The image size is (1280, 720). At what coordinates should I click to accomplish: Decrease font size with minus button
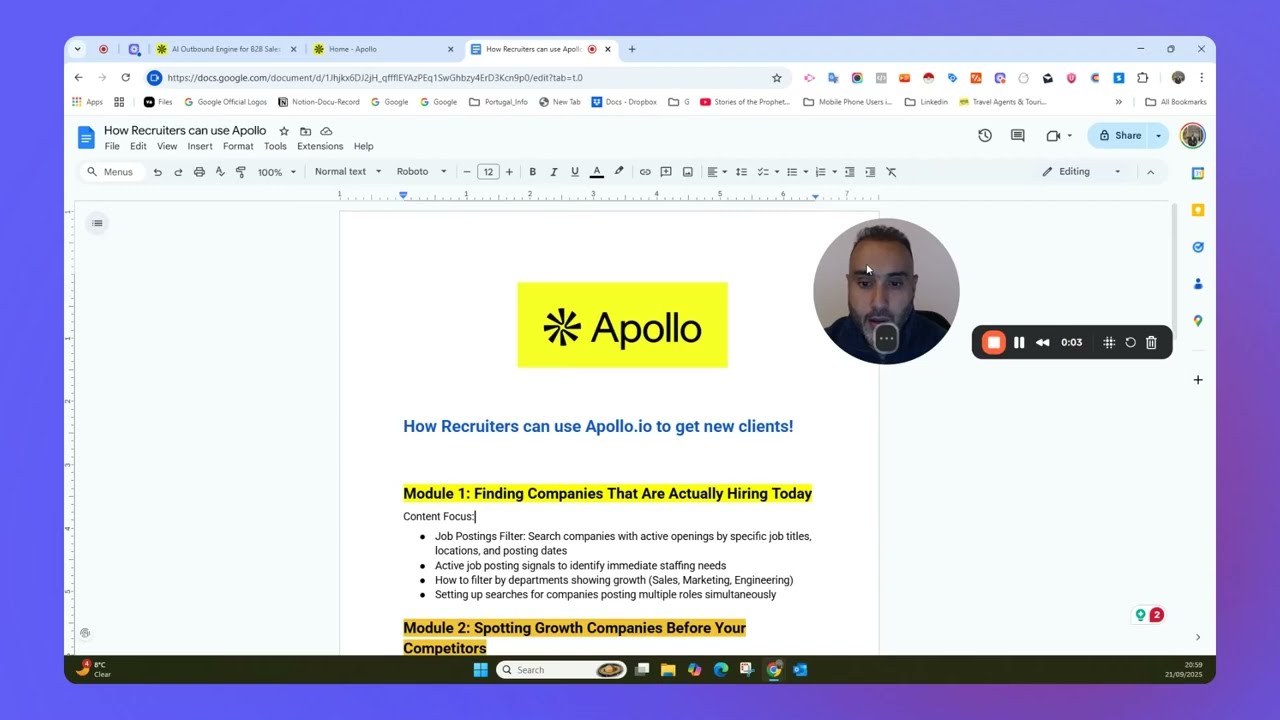466,172
